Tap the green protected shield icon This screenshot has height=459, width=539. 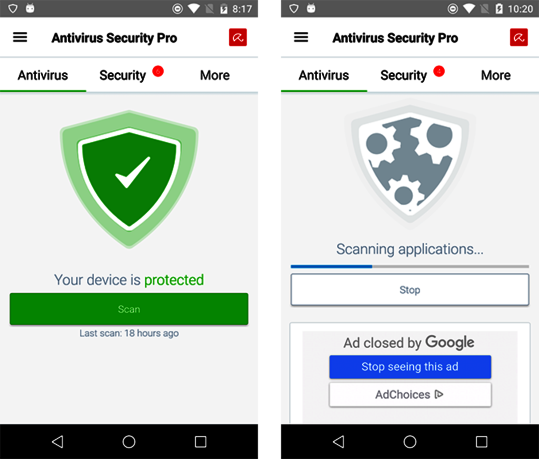(x=129, y=179)
